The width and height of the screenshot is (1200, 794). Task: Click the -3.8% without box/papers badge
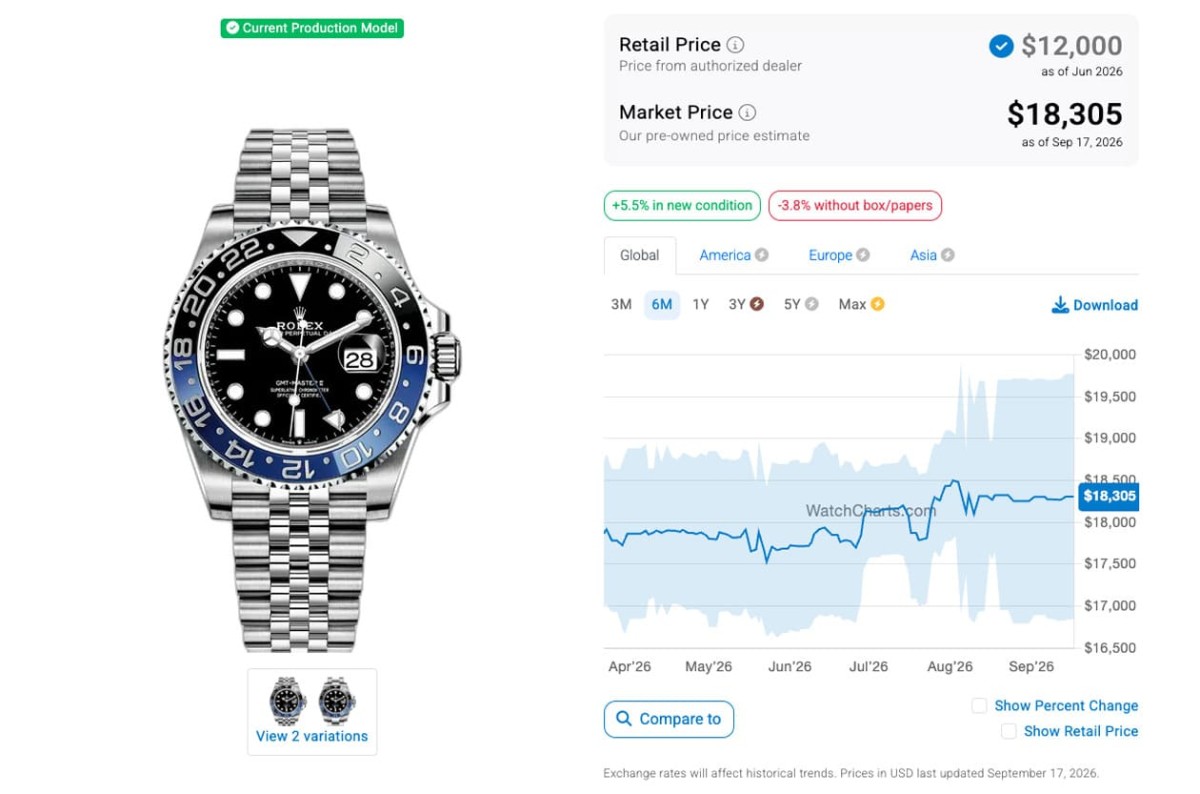click(855, 206)
